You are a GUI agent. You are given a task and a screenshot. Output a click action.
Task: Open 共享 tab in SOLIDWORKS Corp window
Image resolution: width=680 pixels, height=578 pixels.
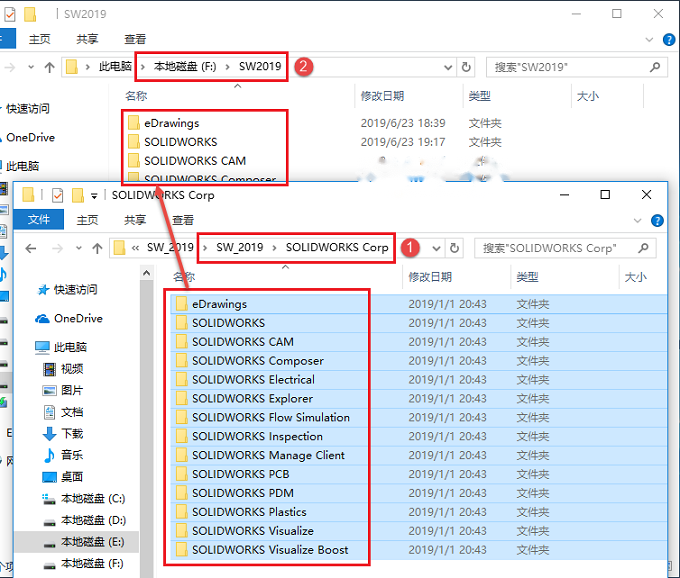pyautogui.click(x=135, y=220)
